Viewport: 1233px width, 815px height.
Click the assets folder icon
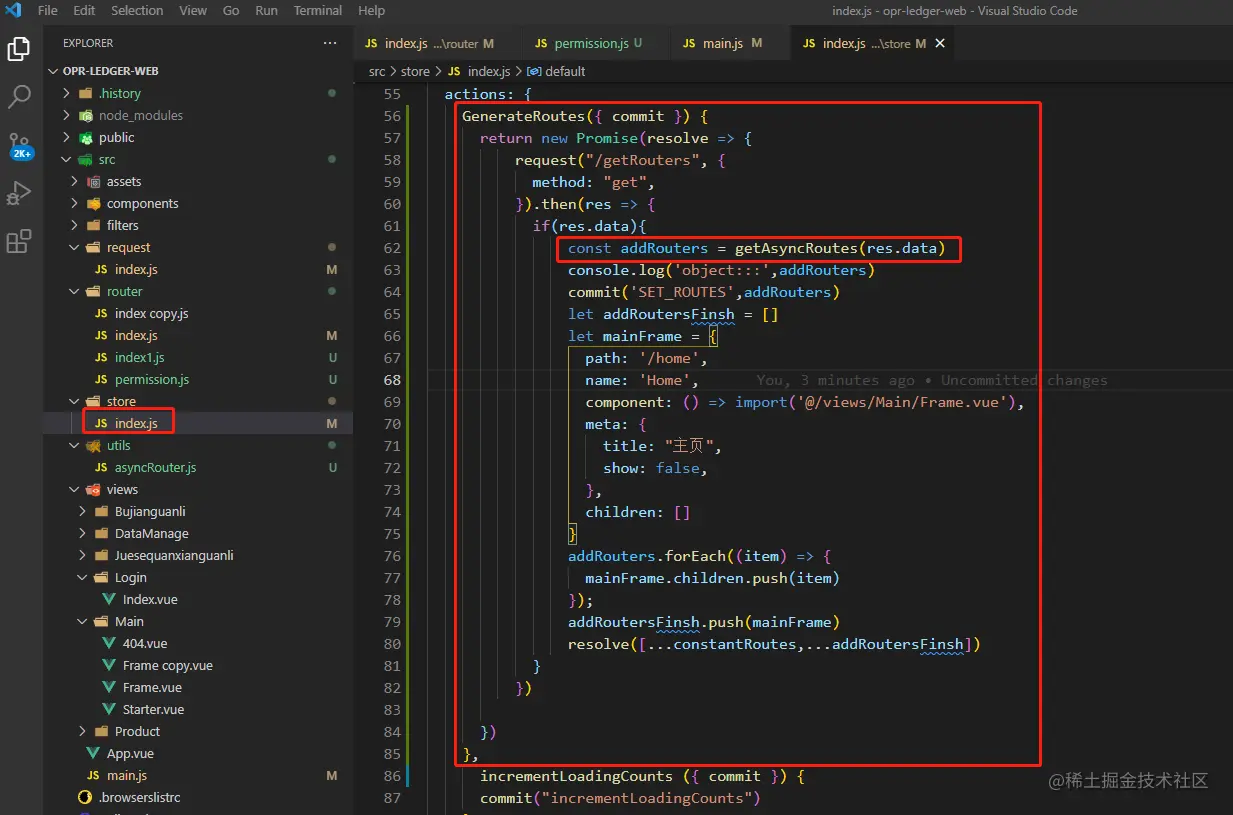pos(95,181)
